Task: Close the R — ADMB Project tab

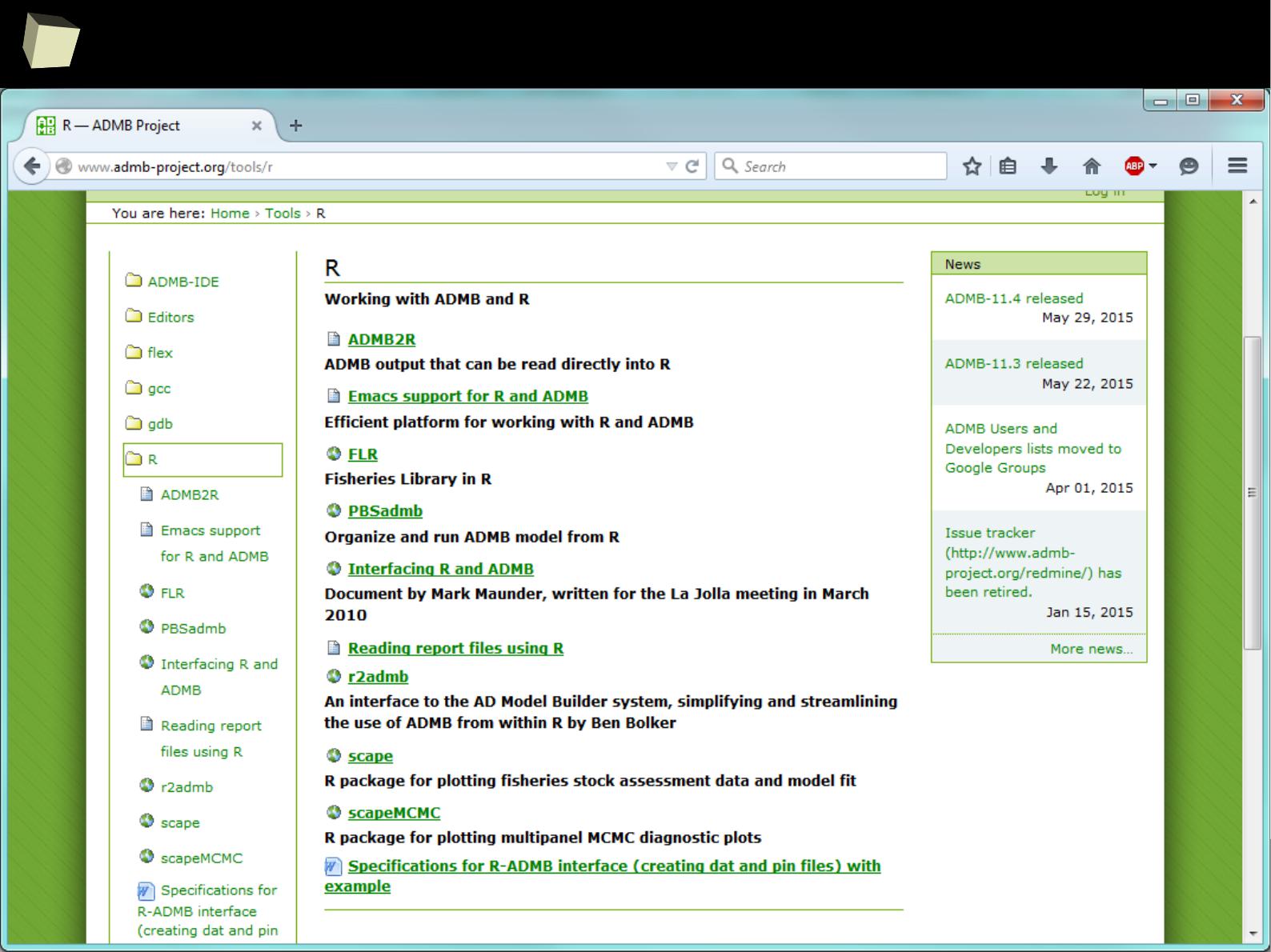Action: [257, 126]
